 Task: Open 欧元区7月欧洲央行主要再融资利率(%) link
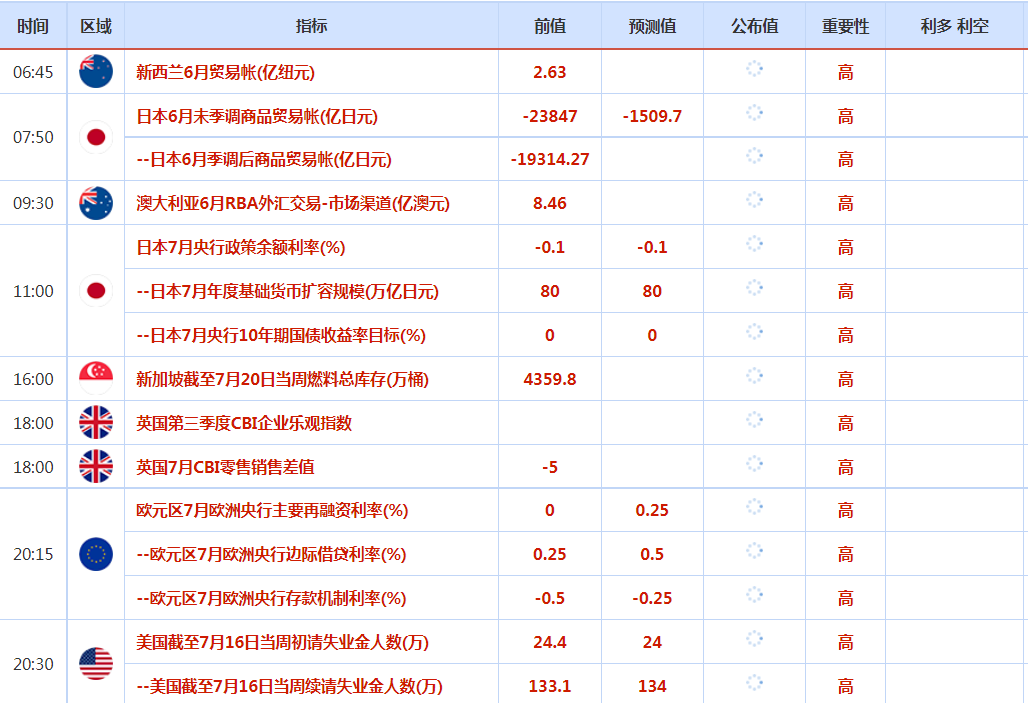(272, 510)
